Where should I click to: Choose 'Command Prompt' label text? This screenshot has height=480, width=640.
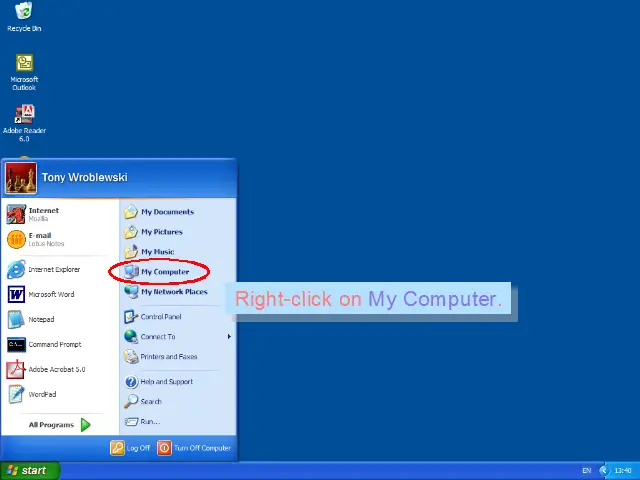[x=55, y=344]
